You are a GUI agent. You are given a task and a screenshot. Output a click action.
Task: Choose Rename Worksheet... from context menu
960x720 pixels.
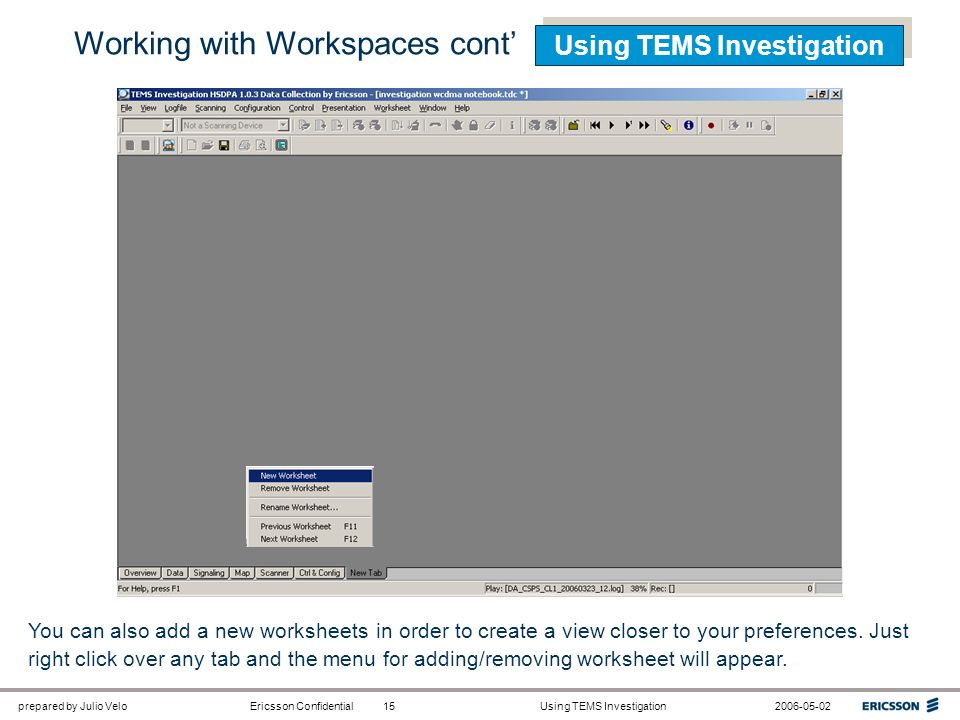pos(310,508)
